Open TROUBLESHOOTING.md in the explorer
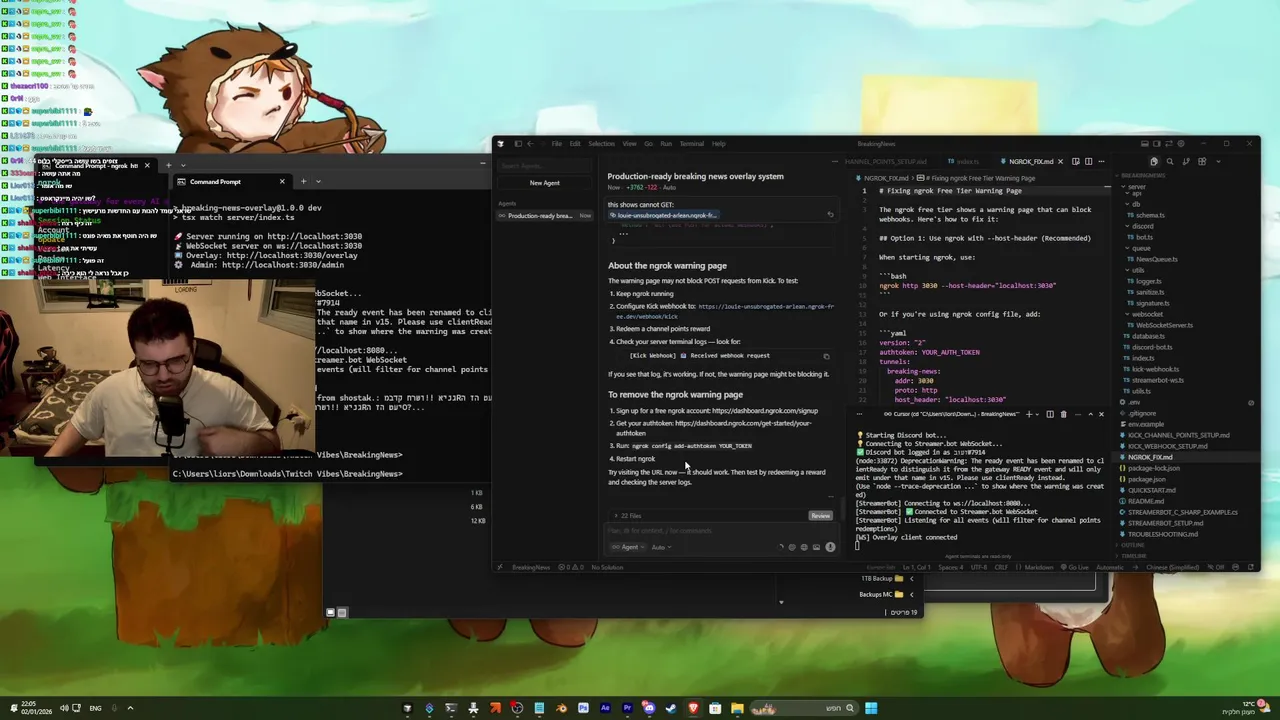This screenshot has height=720, width=1280. pos(1162,534)
